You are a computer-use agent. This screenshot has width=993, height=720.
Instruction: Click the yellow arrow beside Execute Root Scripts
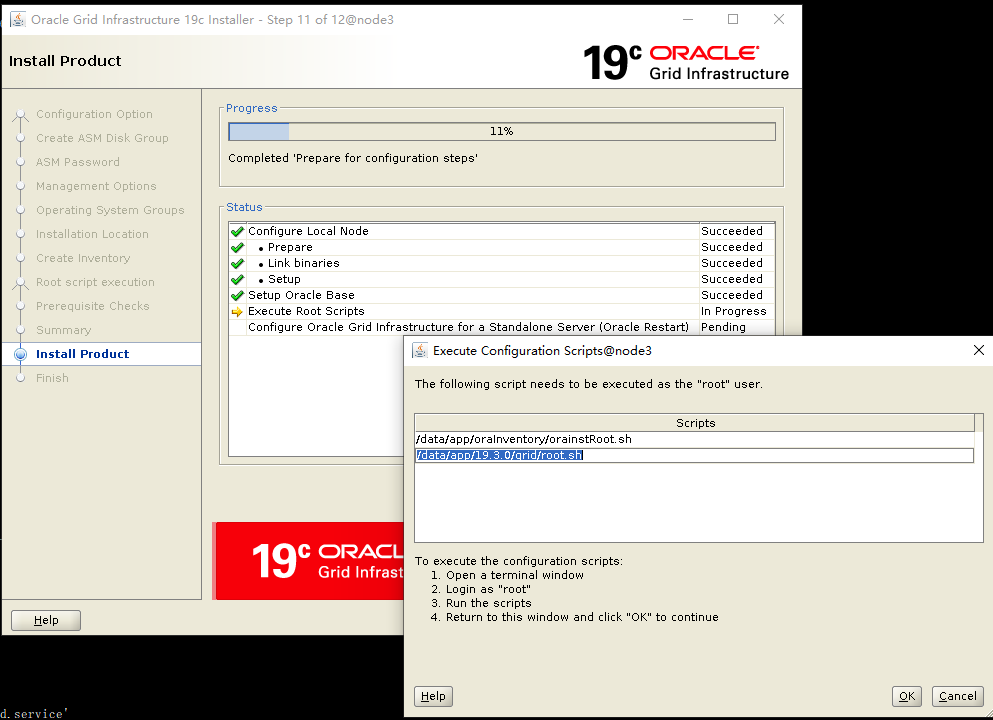coord(237,312)
